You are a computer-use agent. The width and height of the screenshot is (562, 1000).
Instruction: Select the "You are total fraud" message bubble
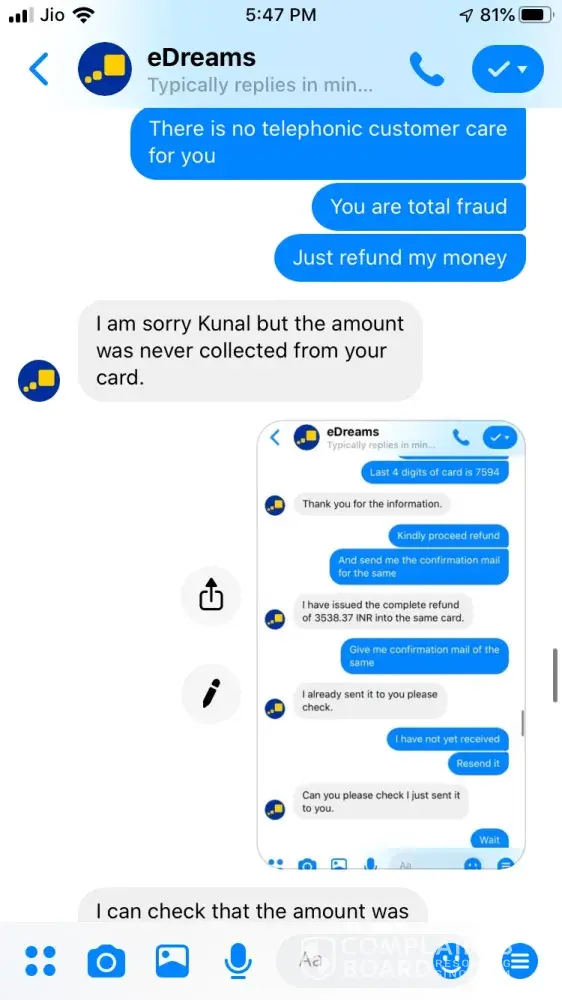(x=418, y=207)
